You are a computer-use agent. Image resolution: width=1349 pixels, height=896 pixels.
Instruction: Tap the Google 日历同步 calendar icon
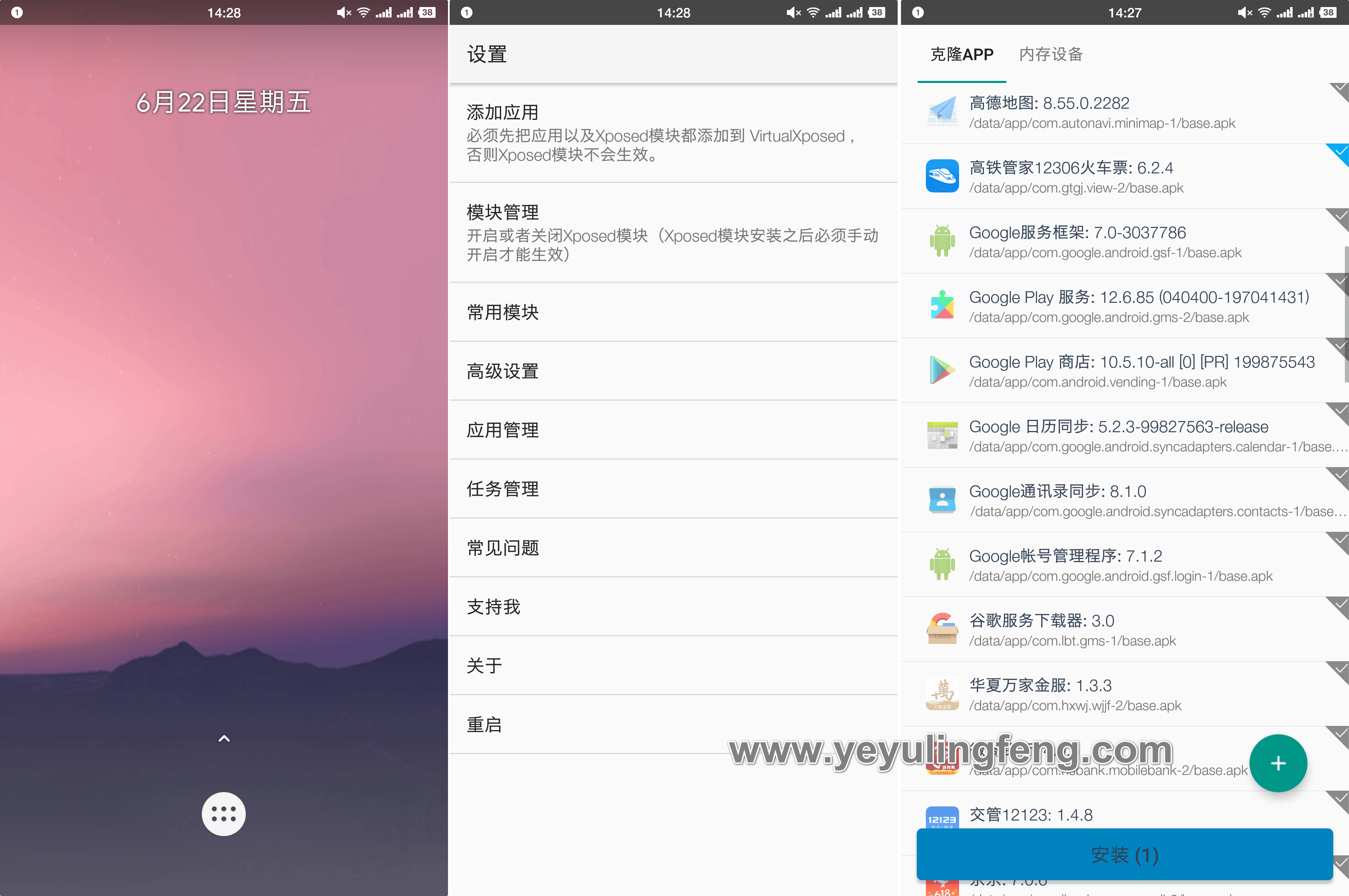tap(942, 435)
